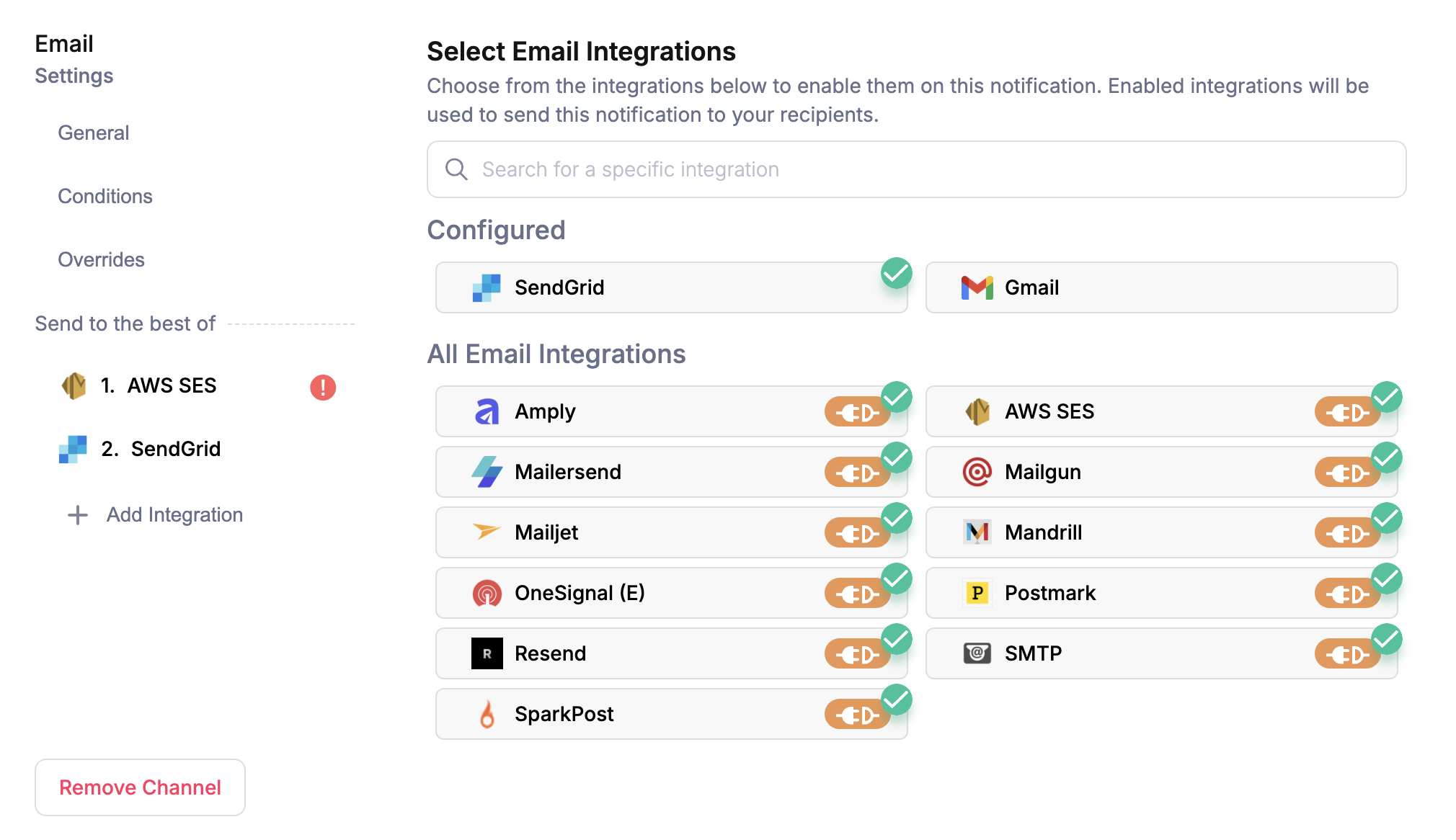Click the Amply logo icon
Screen dimensions: 1456x840
coord(488,411)
